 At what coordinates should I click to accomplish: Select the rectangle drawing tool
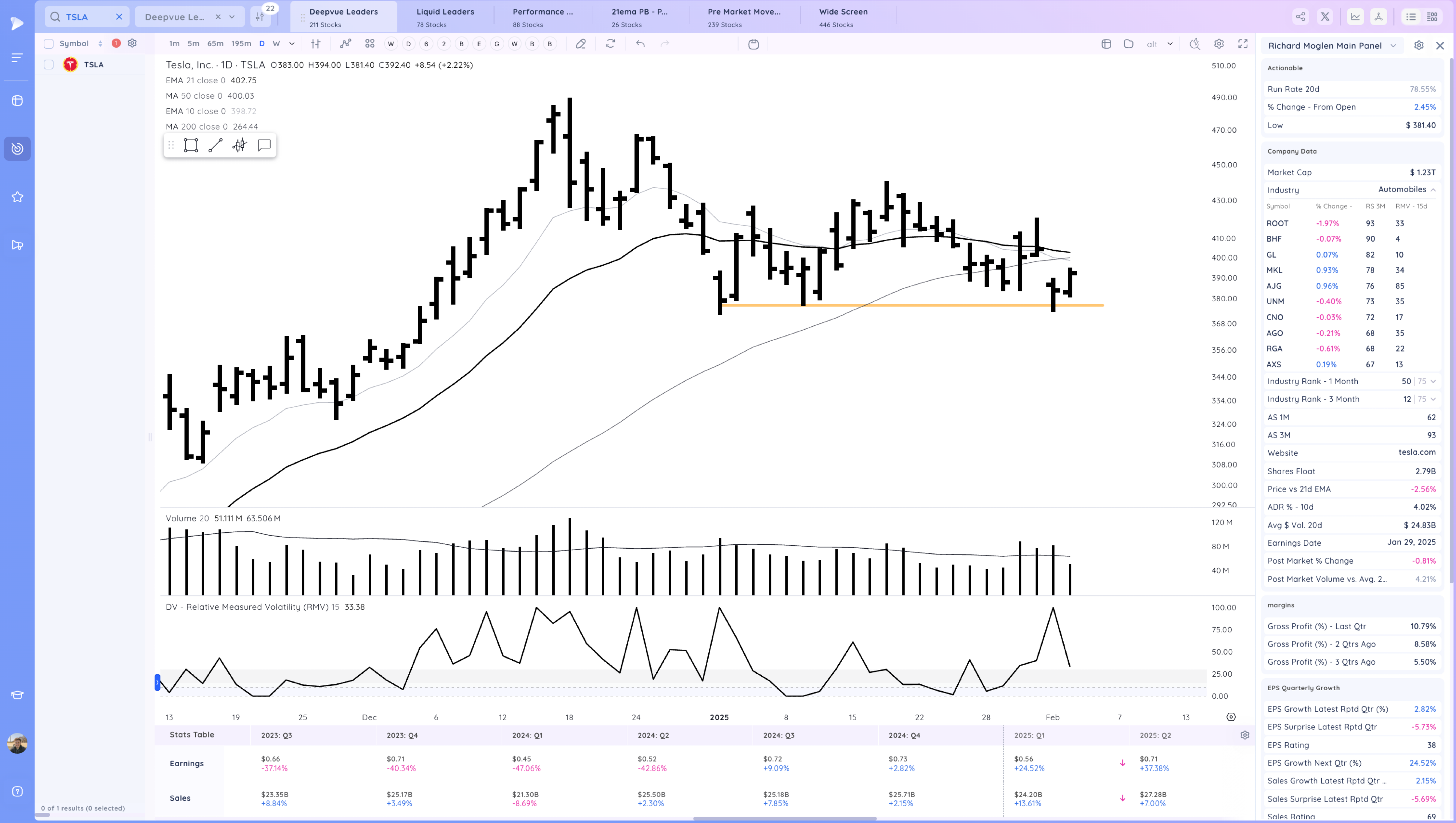coord(190,145)
